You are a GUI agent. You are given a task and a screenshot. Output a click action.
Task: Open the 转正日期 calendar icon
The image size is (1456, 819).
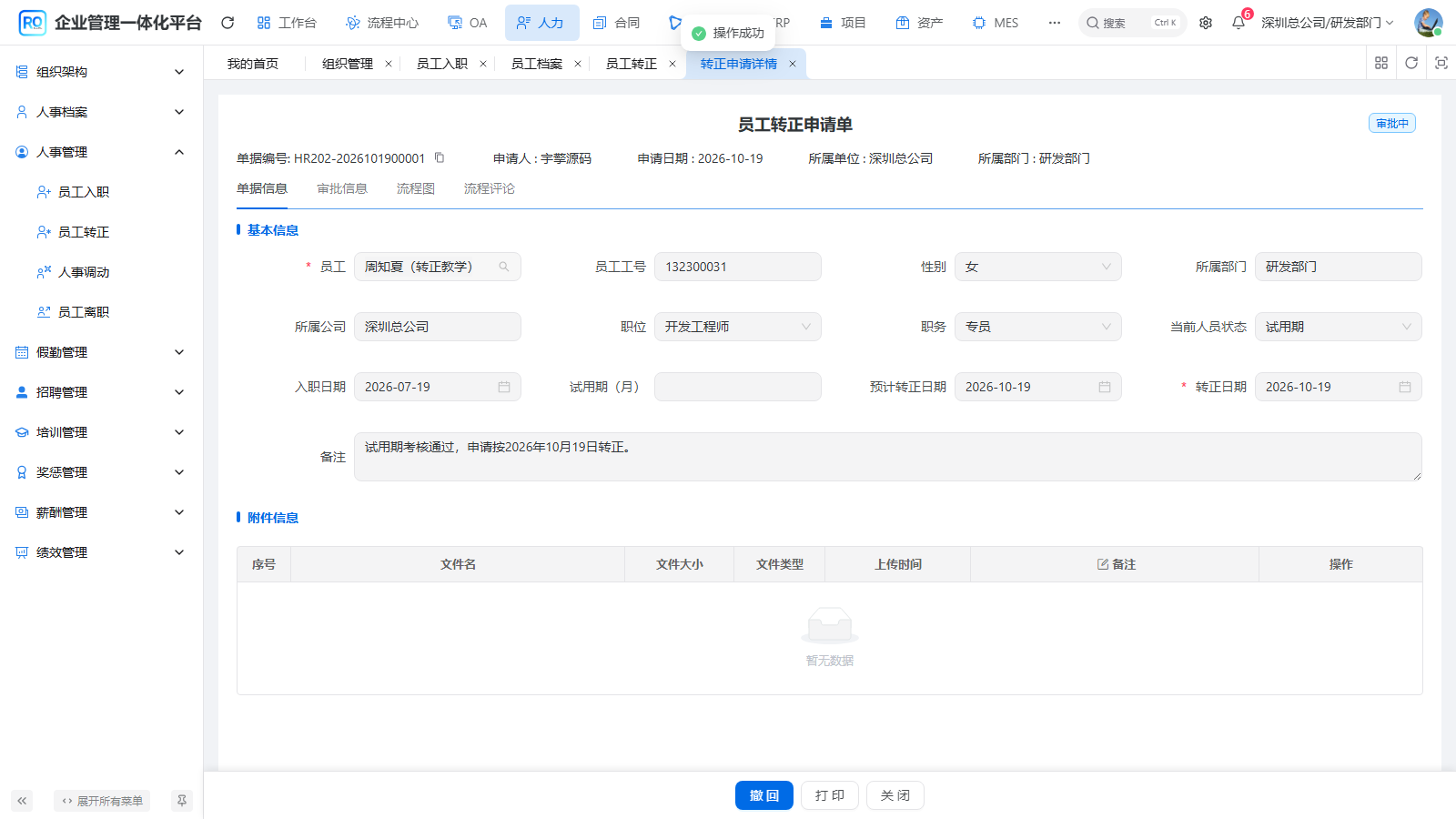pos(1405,387)
